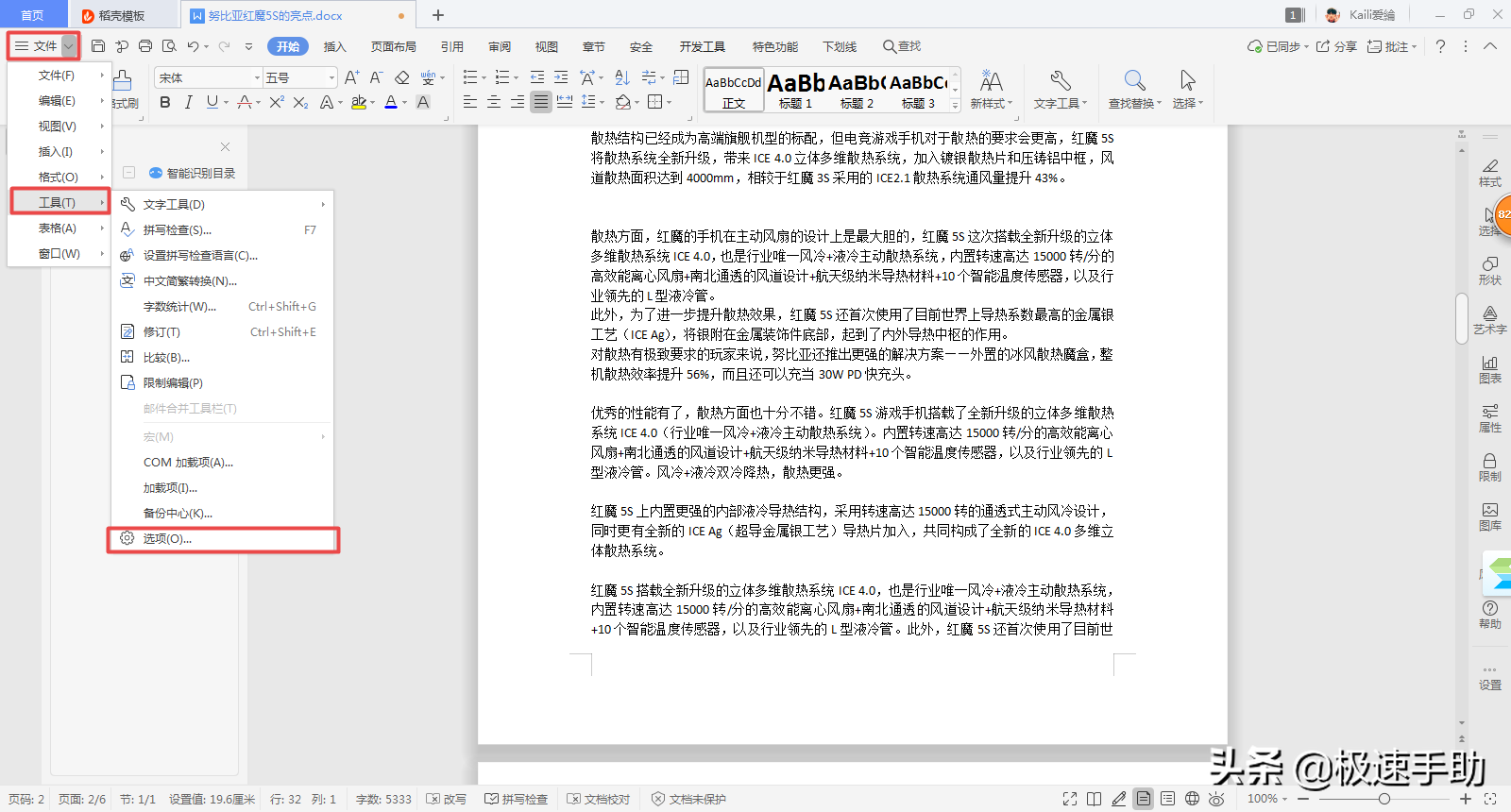Apply Superscript formatting

pos(276,102)
